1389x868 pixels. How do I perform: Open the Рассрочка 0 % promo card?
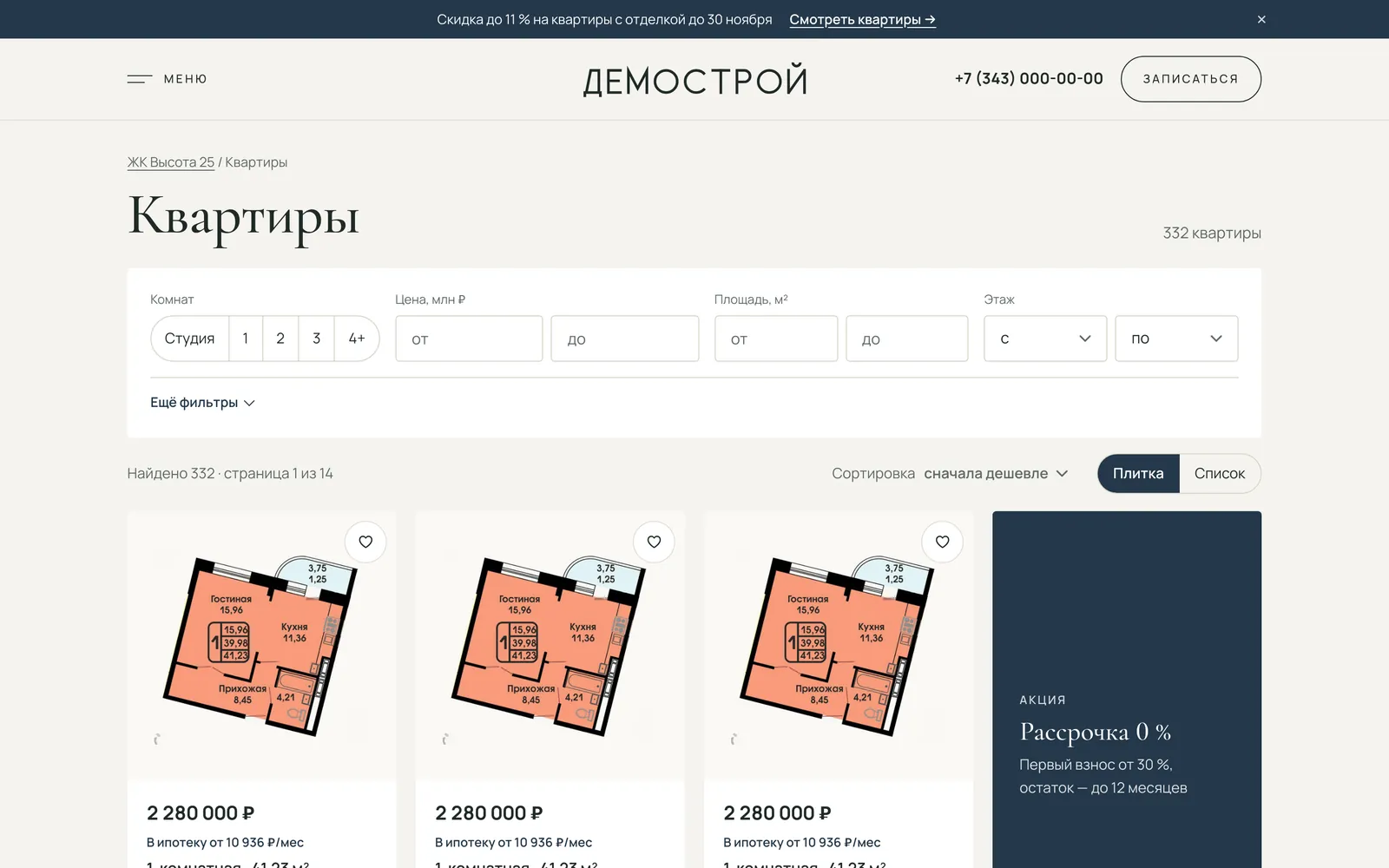(x=1127, y=689)
